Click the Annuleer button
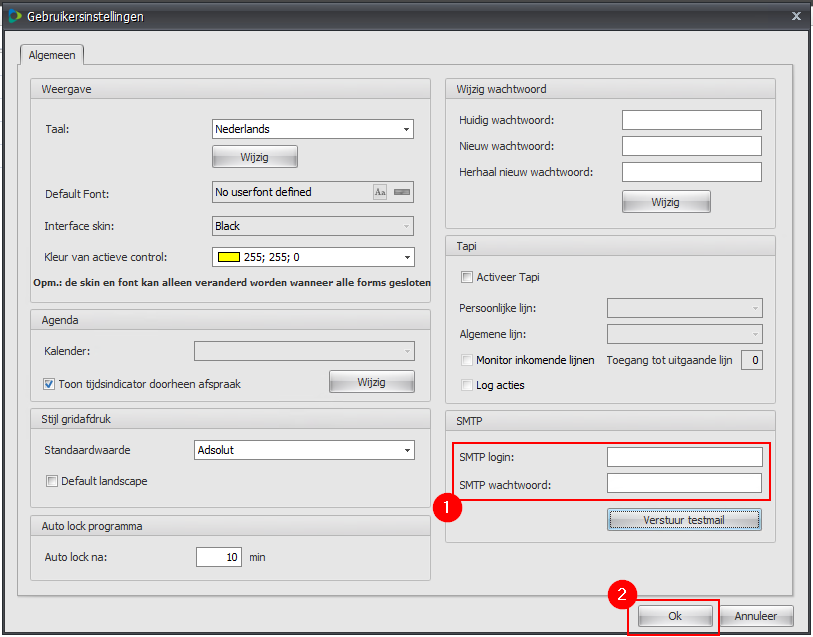This screenshot has width=813, height=637. (756, 616)
